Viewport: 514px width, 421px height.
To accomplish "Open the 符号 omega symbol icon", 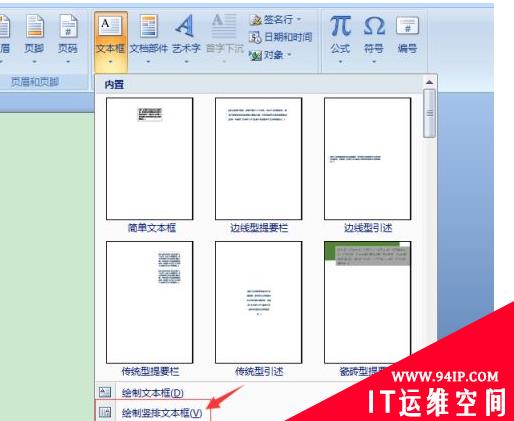I will [x=374, y=26].
